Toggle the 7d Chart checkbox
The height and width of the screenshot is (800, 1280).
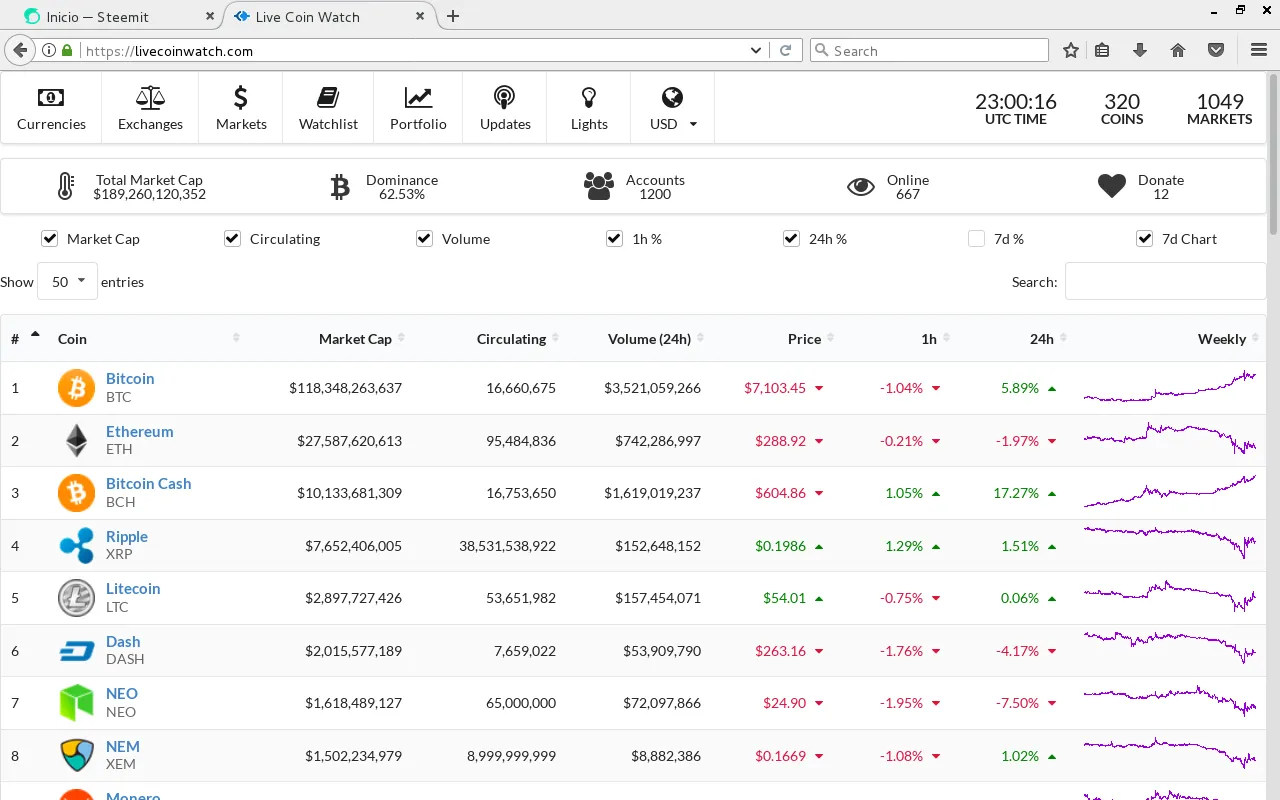[x=1145, y=238]
